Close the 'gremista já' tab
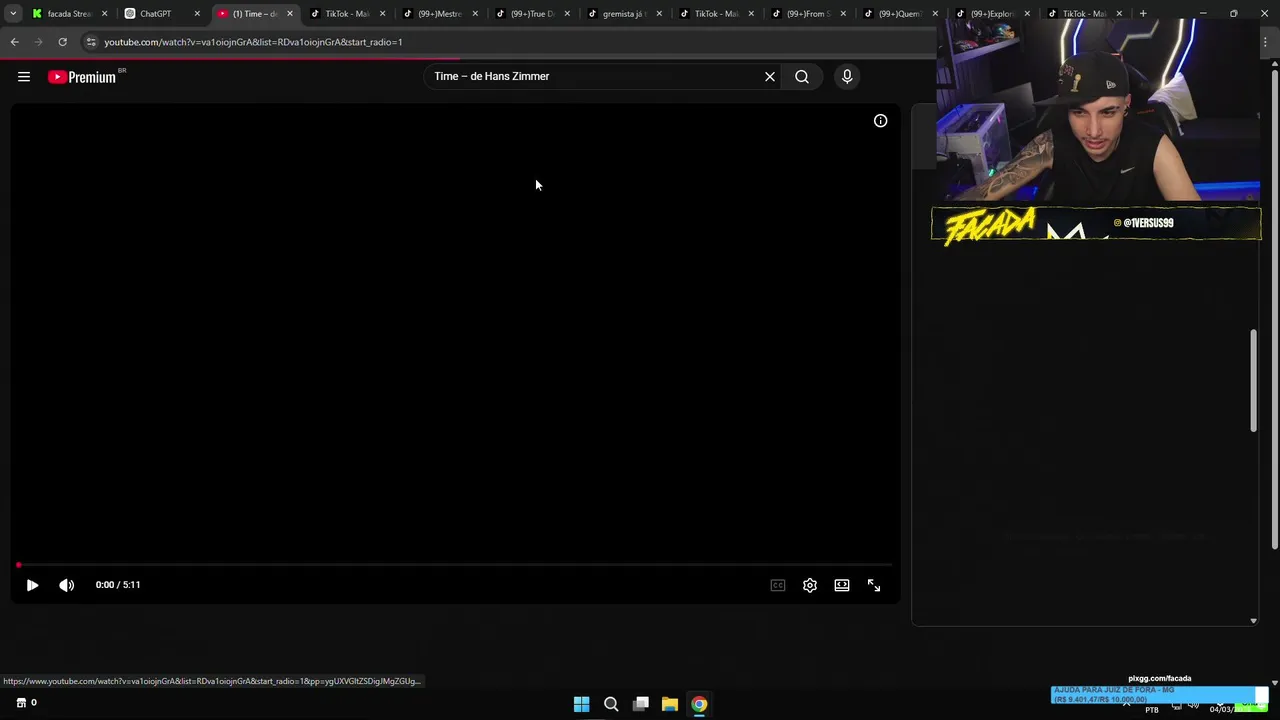Image resolution: width=1280 pixels, height=720 pixels. [659, 14]
